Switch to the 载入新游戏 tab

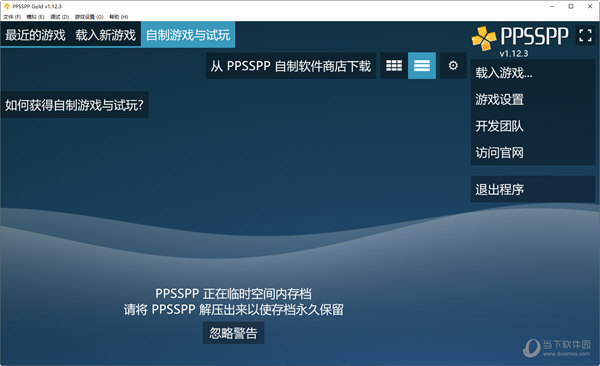click(x=106, y=35)
